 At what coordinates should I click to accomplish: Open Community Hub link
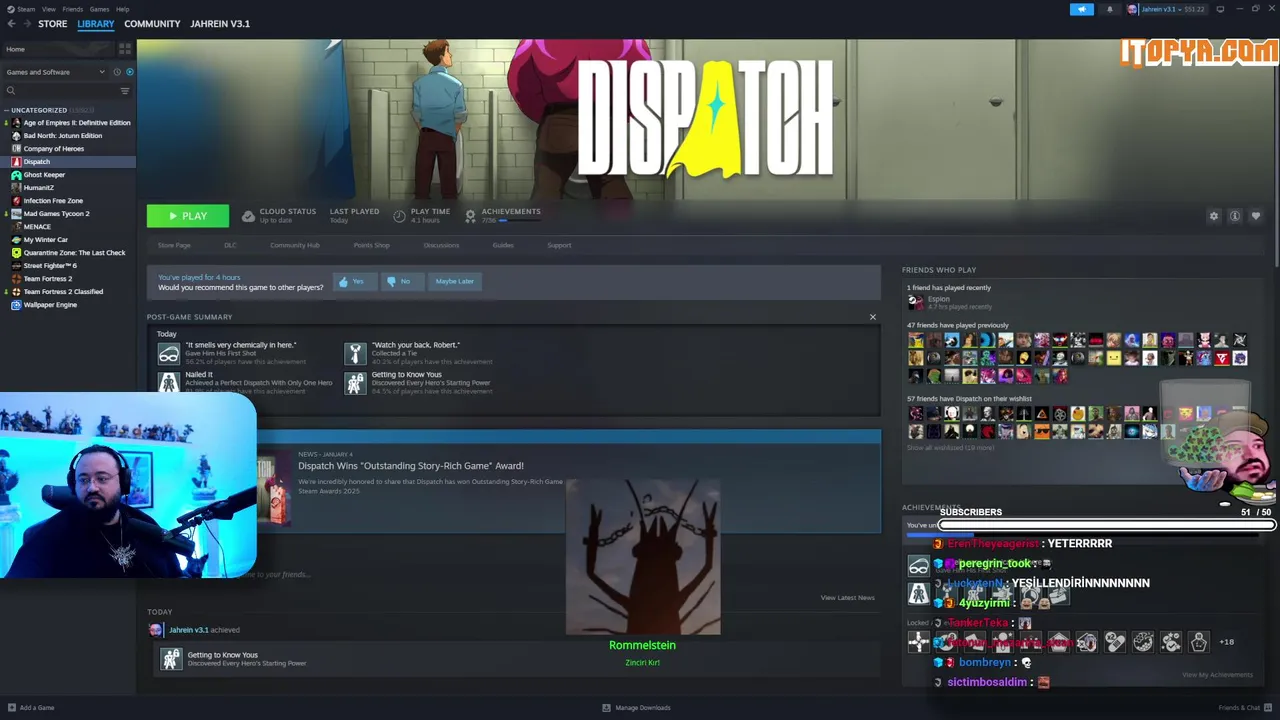[x=294, y=245]
